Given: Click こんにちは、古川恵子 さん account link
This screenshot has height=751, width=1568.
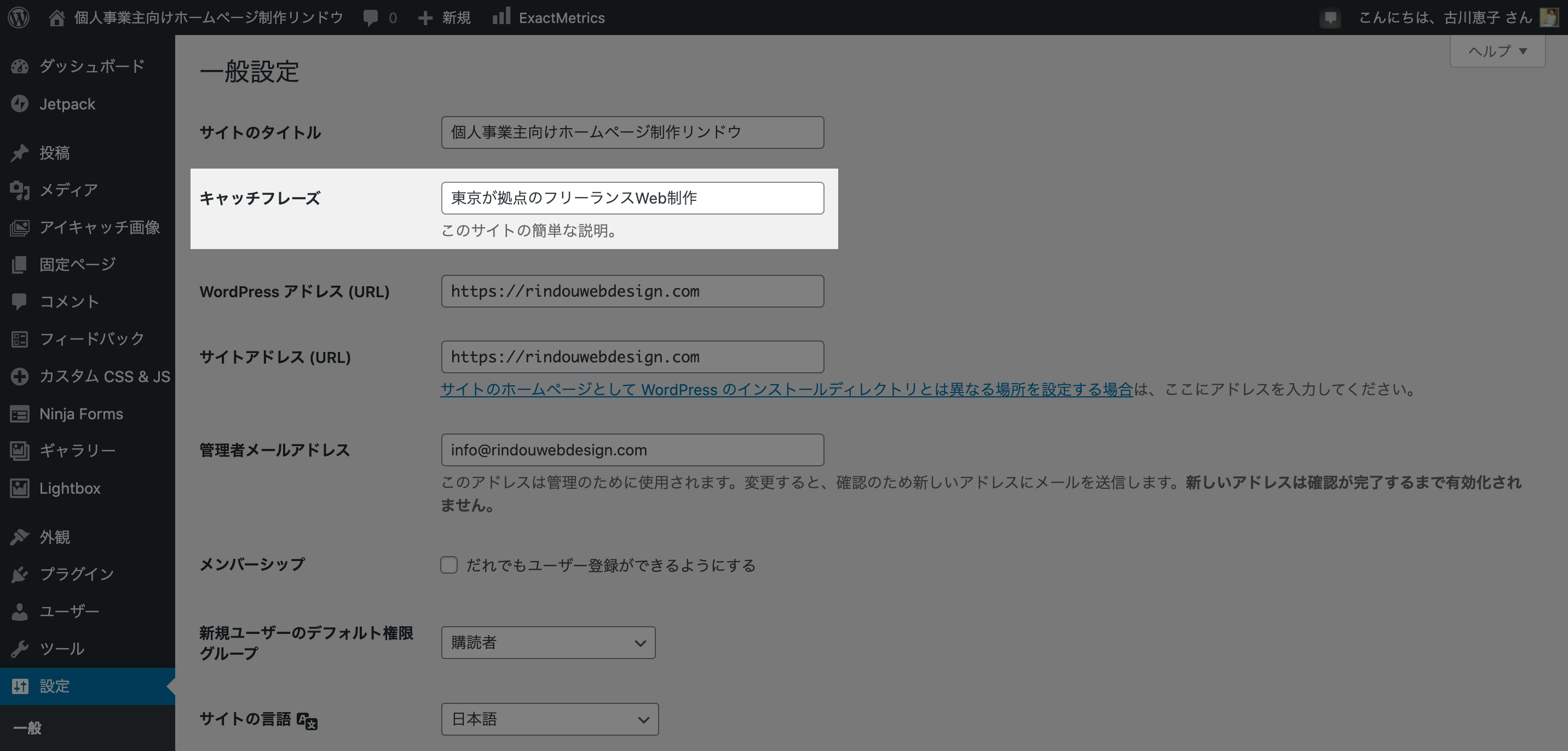Looking at the screenshot, I should coord(1445,18).
